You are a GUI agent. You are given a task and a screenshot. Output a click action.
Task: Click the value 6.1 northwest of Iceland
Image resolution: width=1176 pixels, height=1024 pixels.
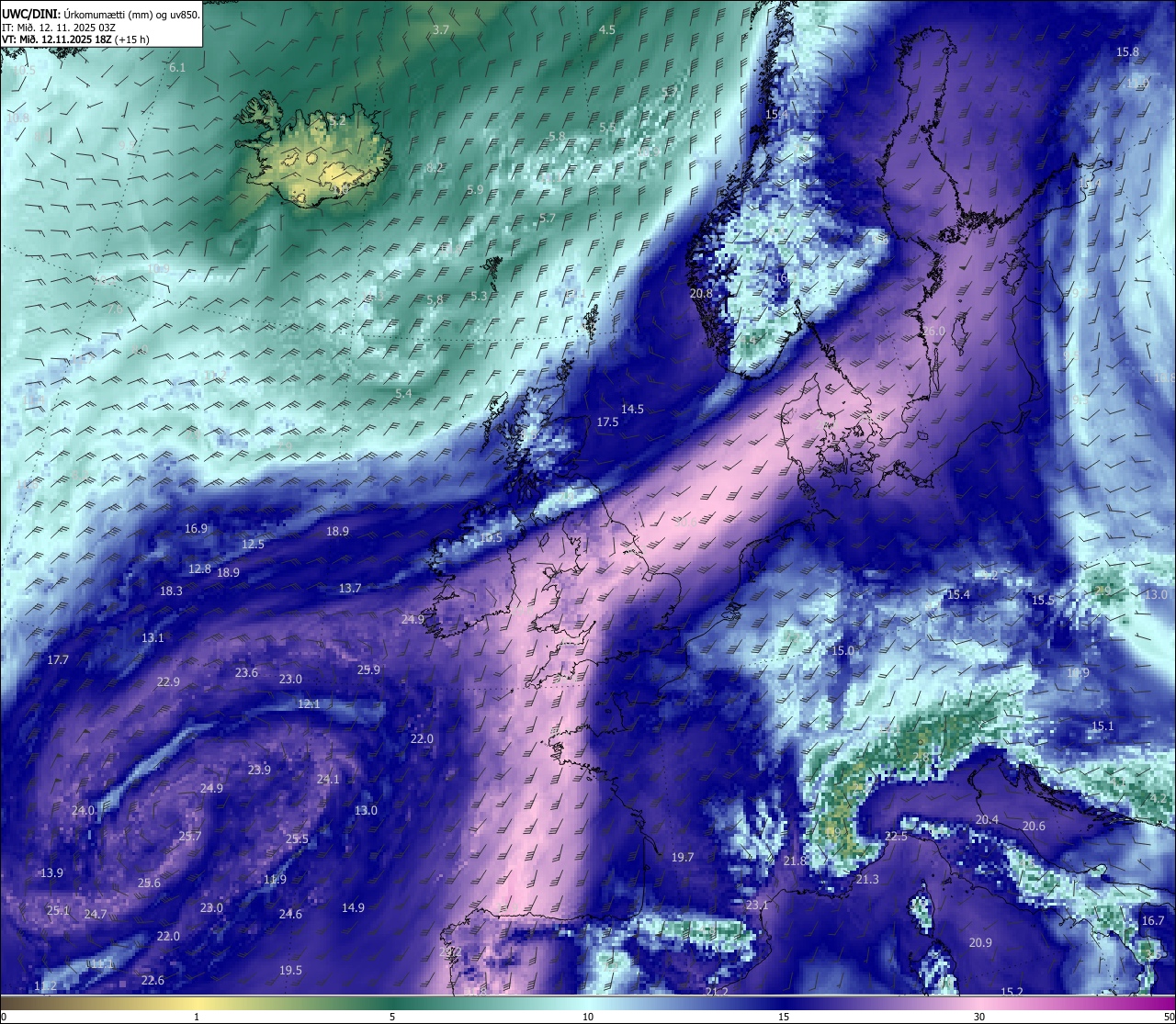coord(177,67)
